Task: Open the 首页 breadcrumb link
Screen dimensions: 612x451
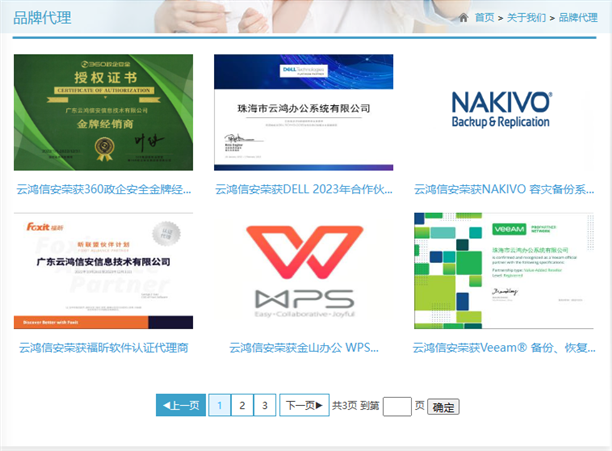Action: click(x=484, y=18)
